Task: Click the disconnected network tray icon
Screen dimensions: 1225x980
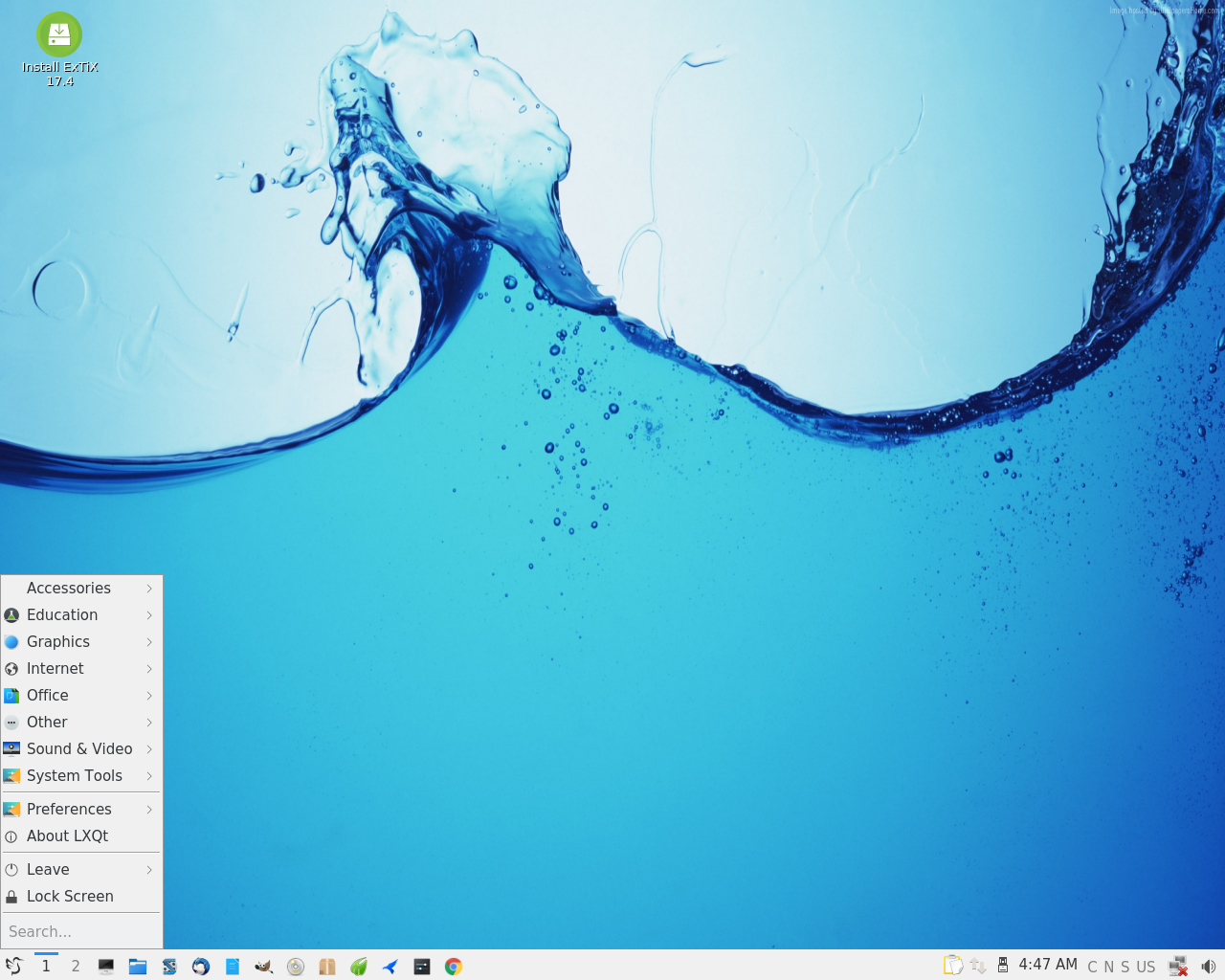Action: click(x=1178, y=967)
